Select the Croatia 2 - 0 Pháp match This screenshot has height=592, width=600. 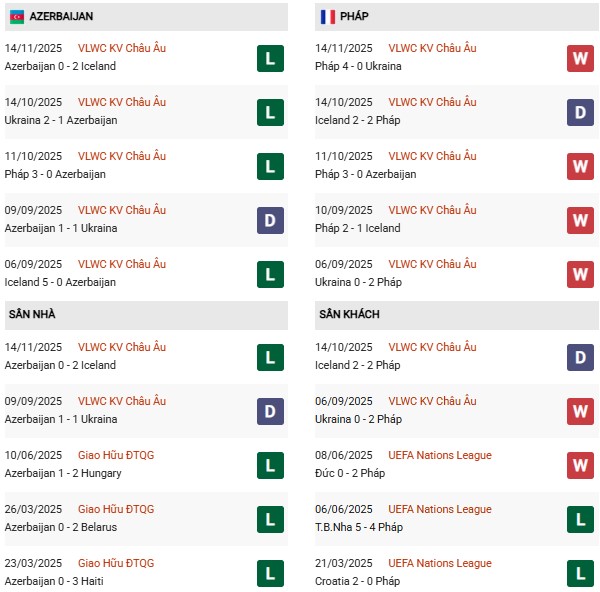point(357,581)
